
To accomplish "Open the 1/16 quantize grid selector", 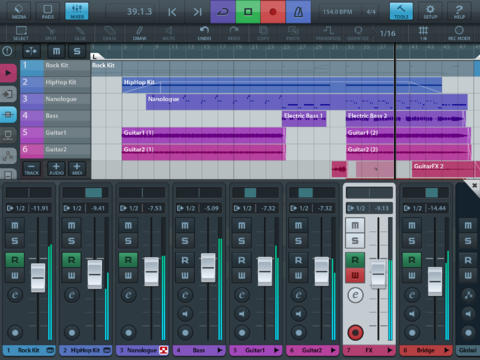I will [x=388, y=33].
